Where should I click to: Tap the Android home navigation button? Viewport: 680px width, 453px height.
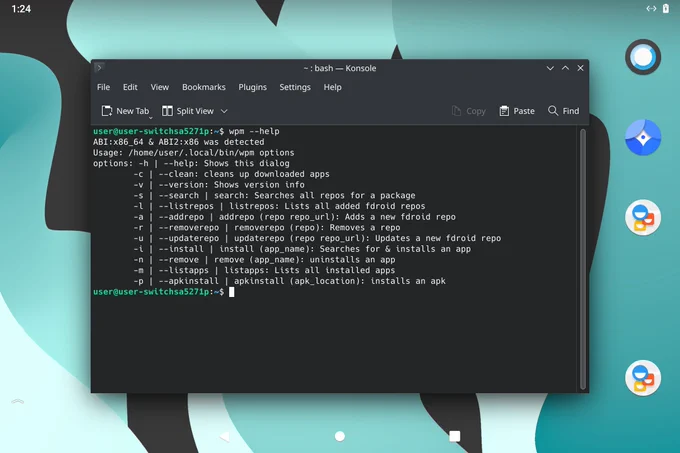(x=340, y=436)
